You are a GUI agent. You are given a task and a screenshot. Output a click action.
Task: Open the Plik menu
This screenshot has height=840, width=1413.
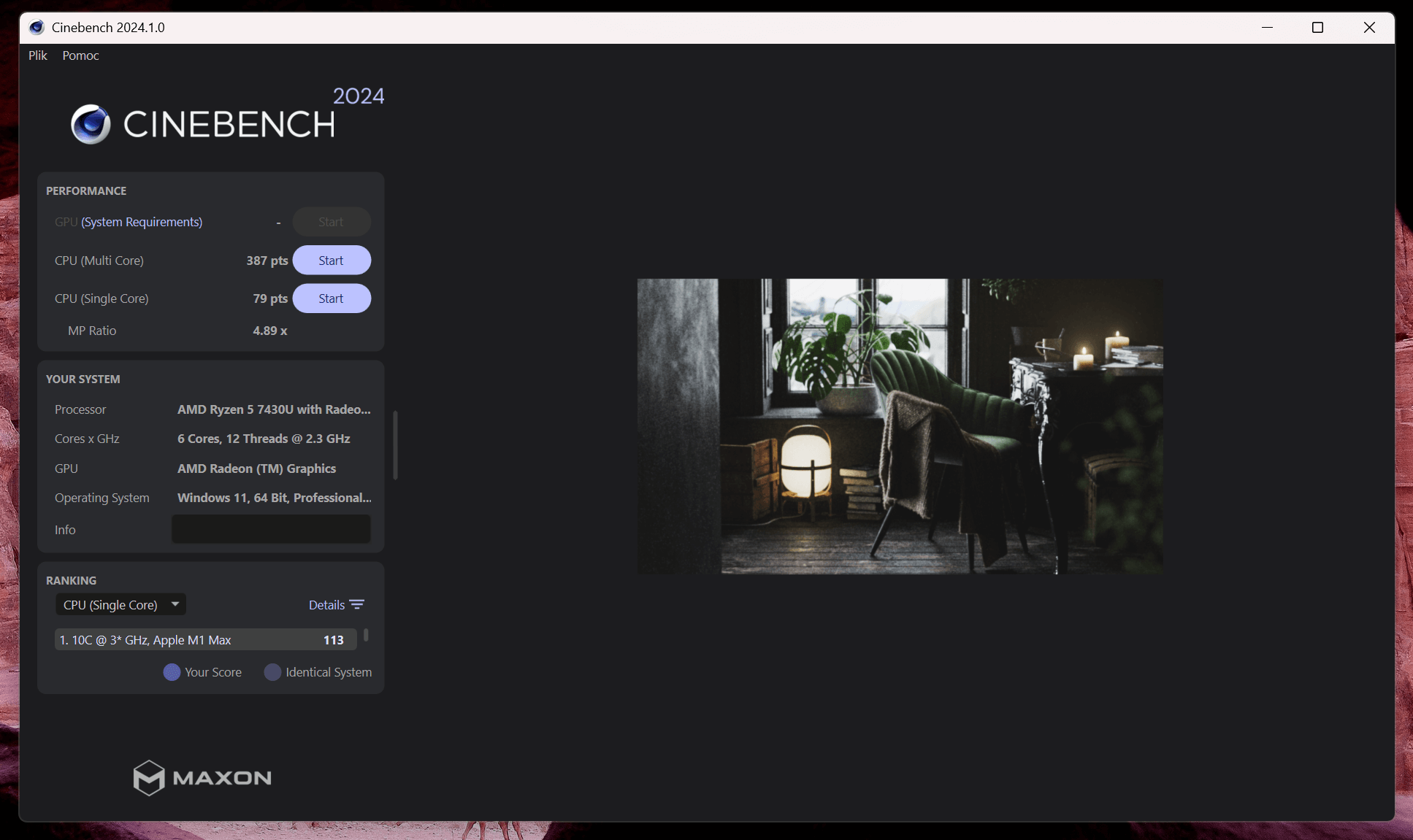coord(38,55)
